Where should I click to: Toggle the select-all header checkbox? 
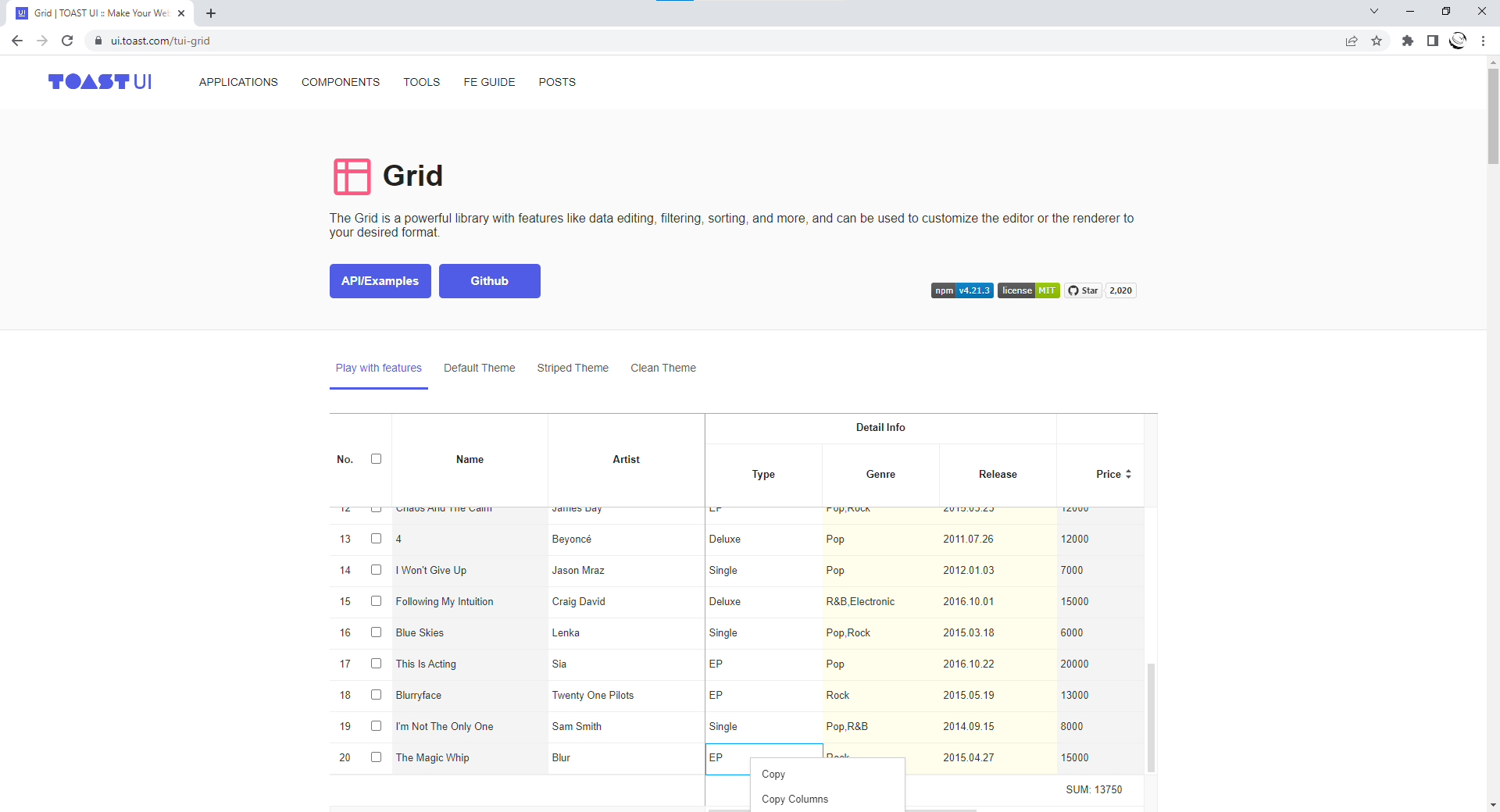[377, 459]
